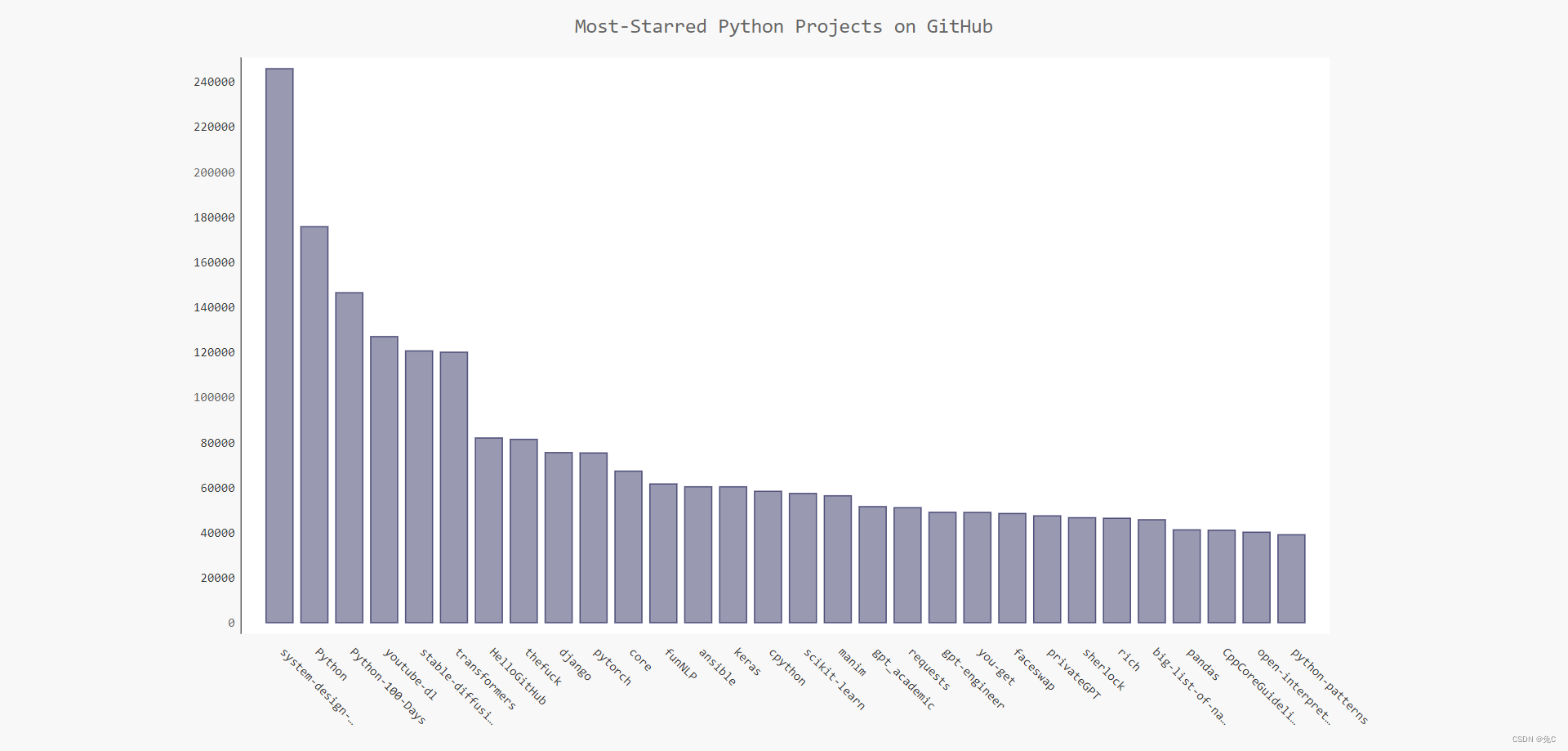This screenshot has width=1568, height=751.
Task: Click the 'scikit-learn' axis label
Action: [834, 679]
